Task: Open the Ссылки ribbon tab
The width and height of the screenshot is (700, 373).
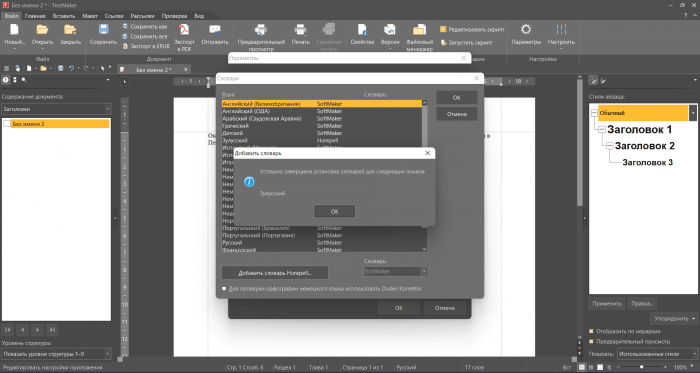Action: coord(114,16)
